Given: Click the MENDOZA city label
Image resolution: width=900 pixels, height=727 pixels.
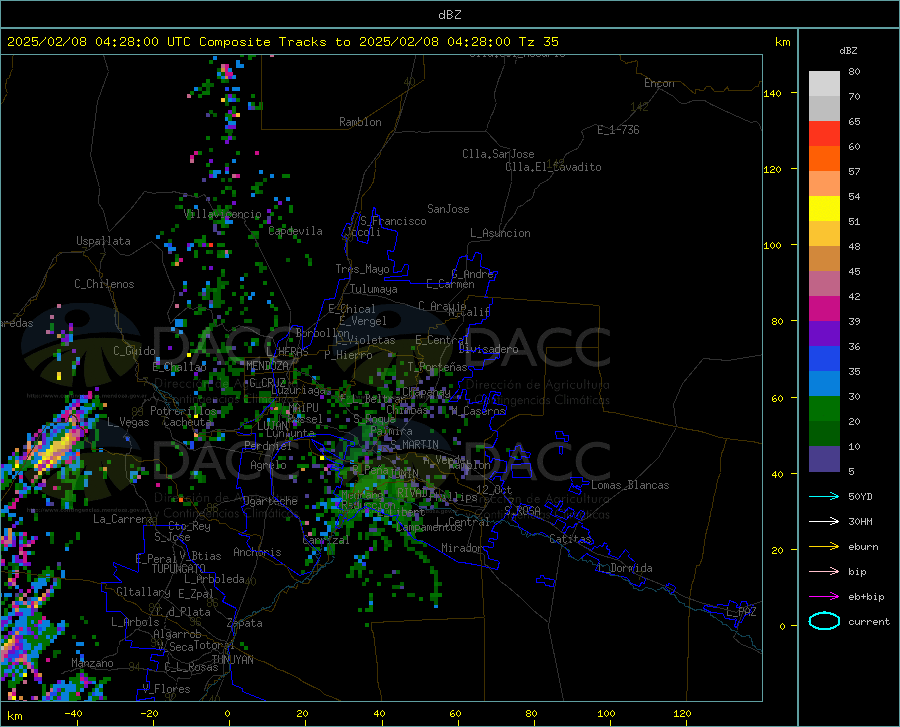Looking at the screenshot, I should pyautogui.click(x=267, y=366).
